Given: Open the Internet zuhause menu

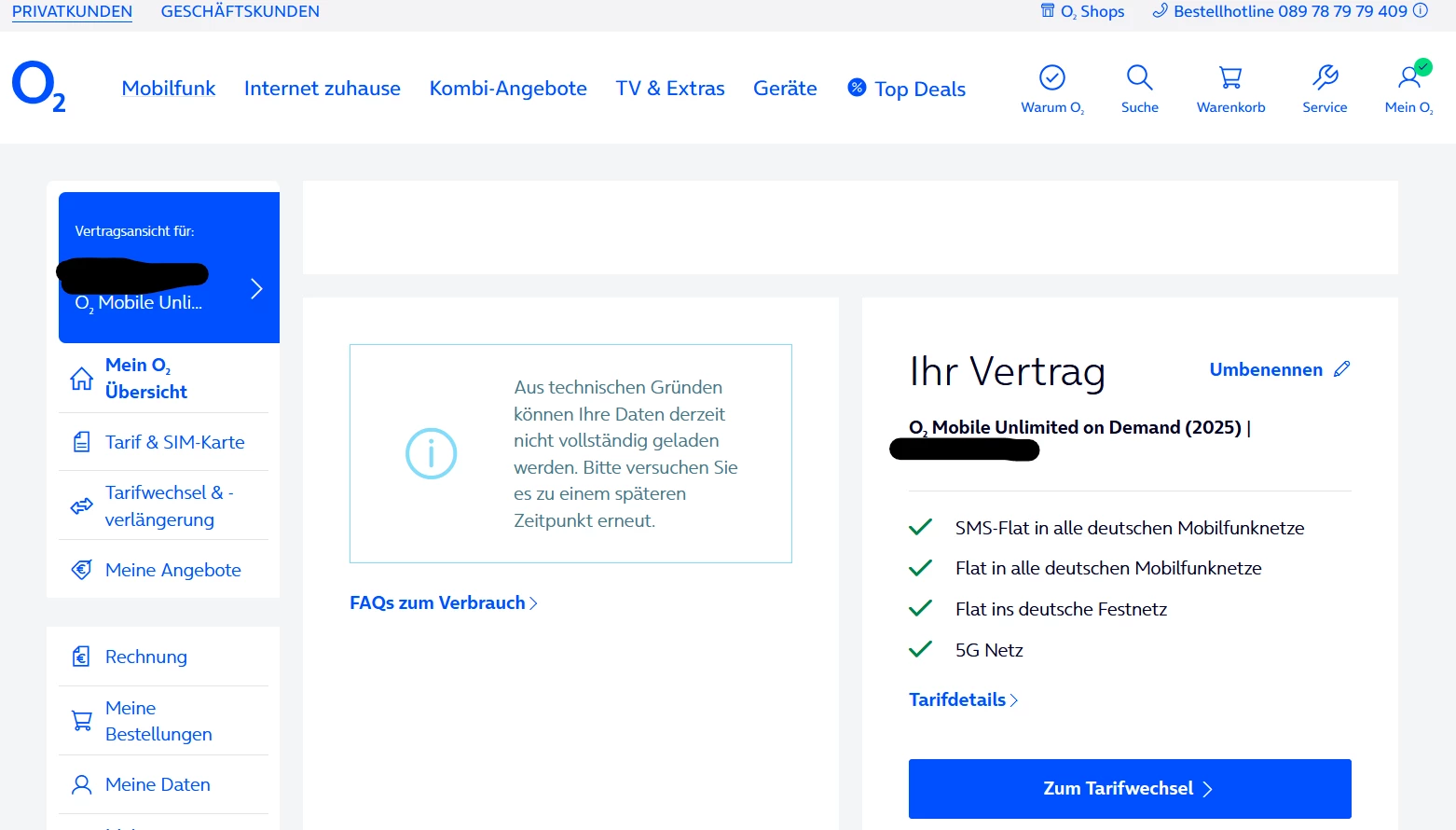Looking at the screenshot, I should pyautogui.click(x=323, y=88).
